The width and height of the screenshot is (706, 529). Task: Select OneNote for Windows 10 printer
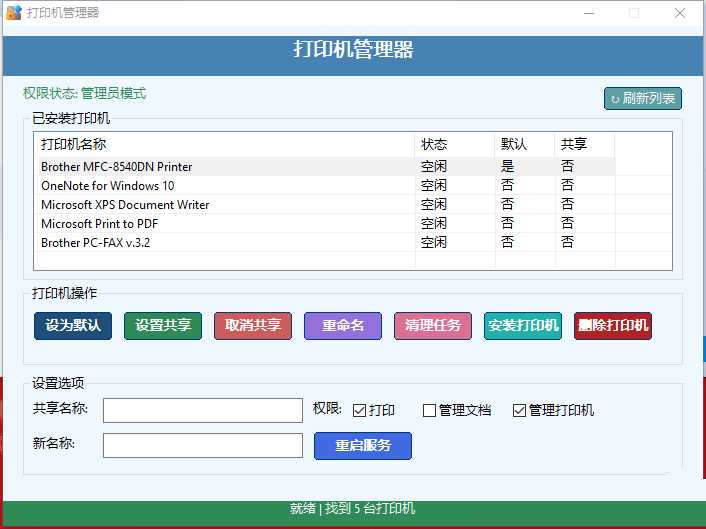(x=108, y=186)
